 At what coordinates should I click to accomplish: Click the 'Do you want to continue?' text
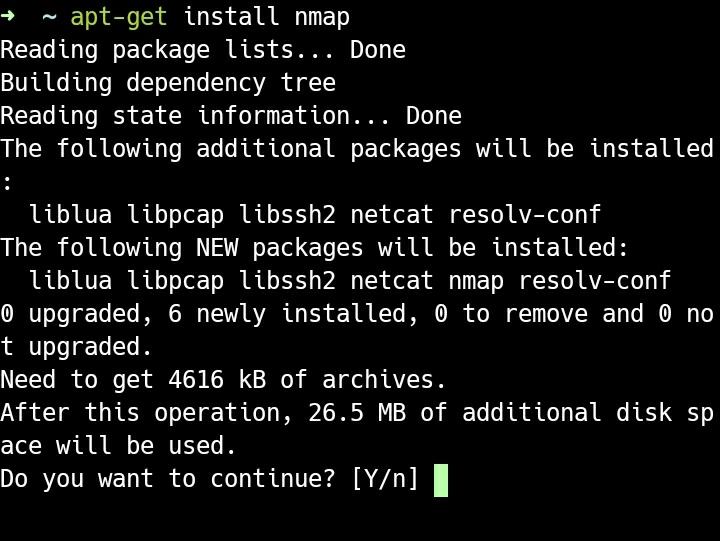coord(168,479)
